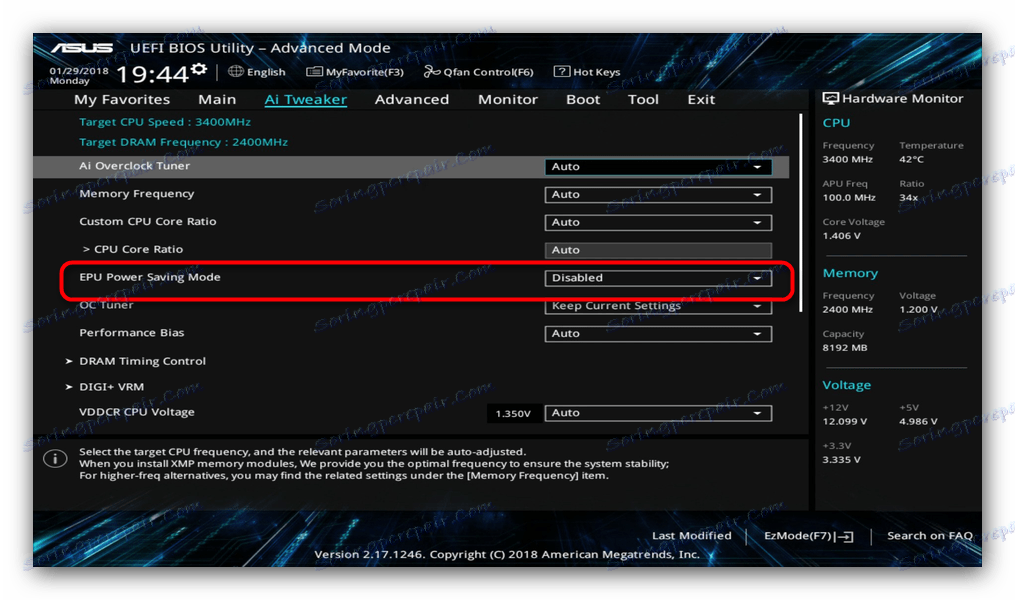The height and width of the screenshot is (600, 1015).
Task: Click APU Freq value 100.0 MHz
Action: [x=849, y=197]
